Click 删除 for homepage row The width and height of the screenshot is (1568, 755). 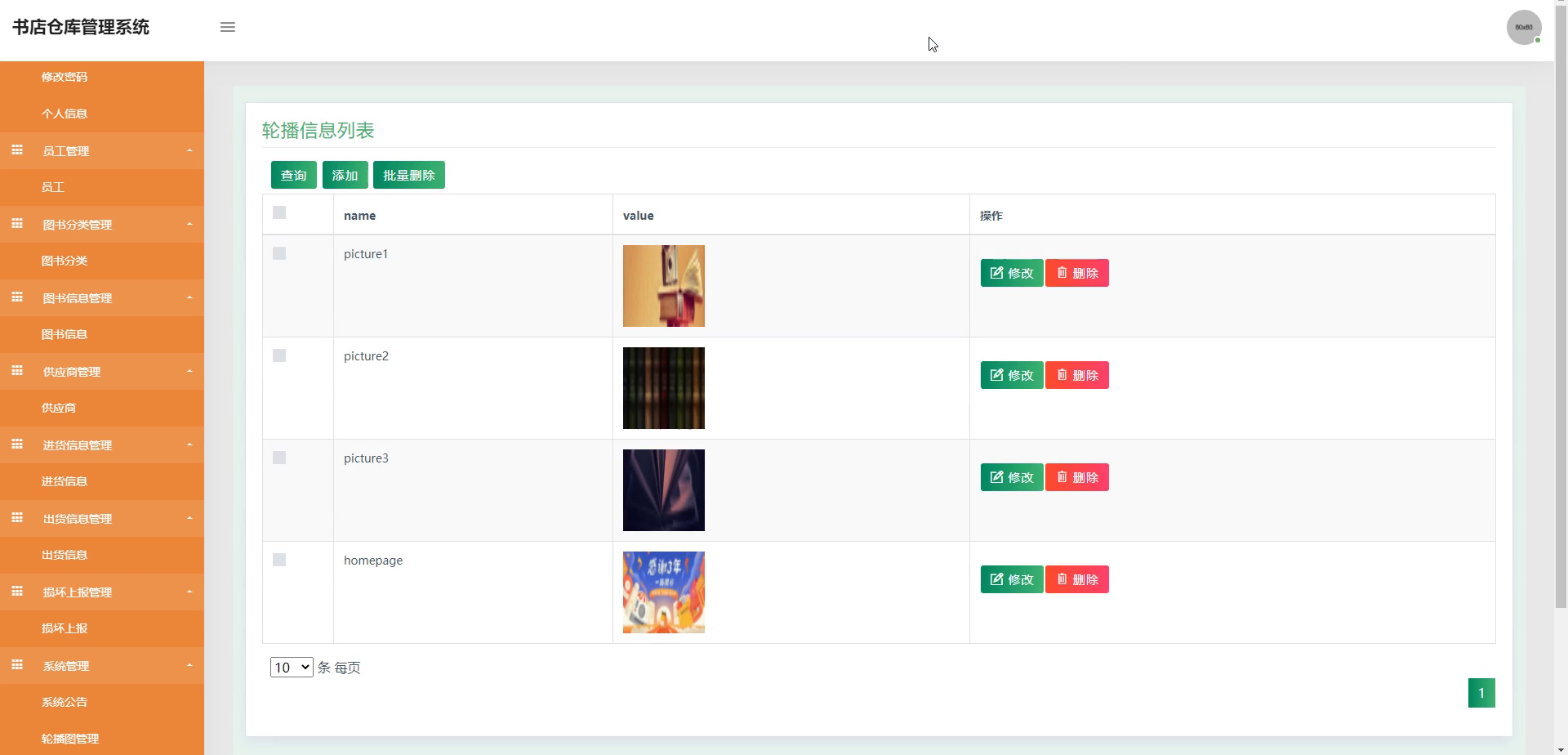point(1077,579)
